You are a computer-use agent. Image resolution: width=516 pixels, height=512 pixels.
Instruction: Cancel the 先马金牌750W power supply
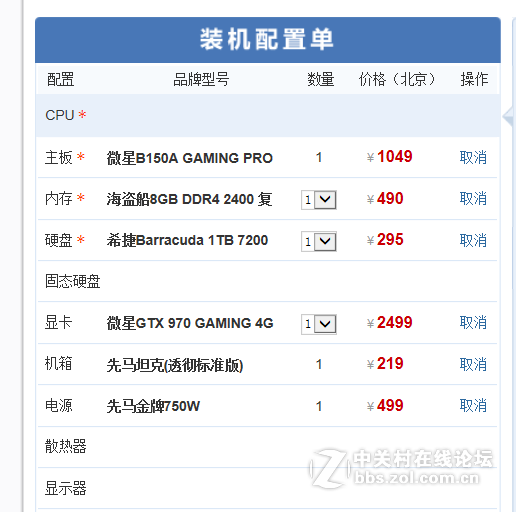coord(473,406)
